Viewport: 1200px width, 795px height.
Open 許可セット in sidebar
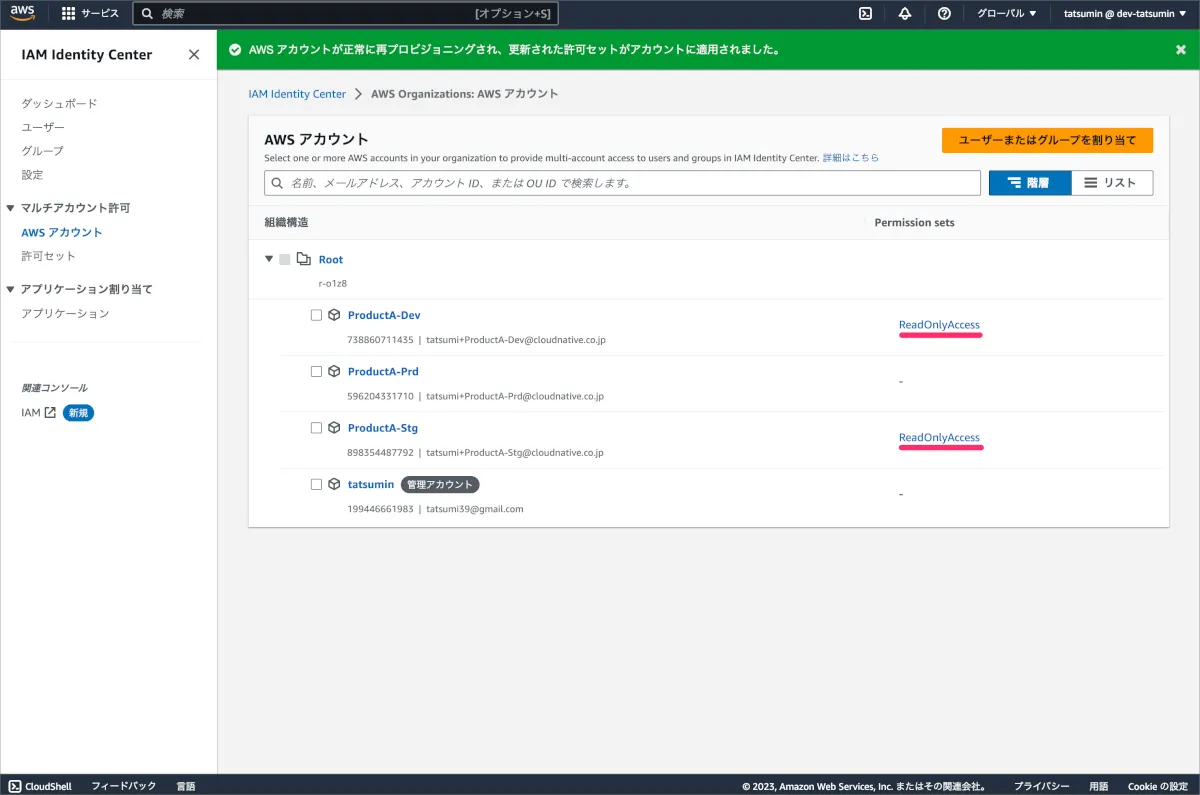point(48,256)
